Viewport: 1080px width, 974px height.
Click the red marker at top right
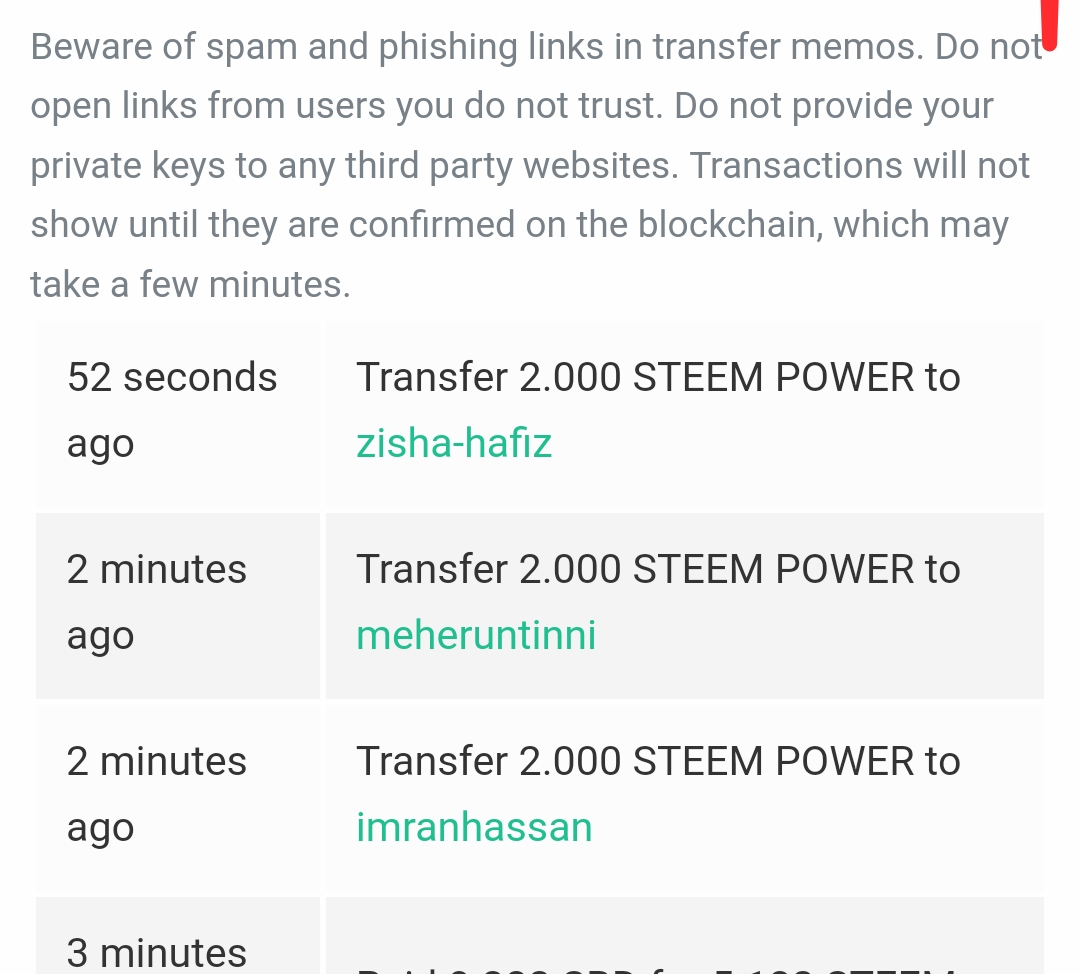click(1049, 25)
